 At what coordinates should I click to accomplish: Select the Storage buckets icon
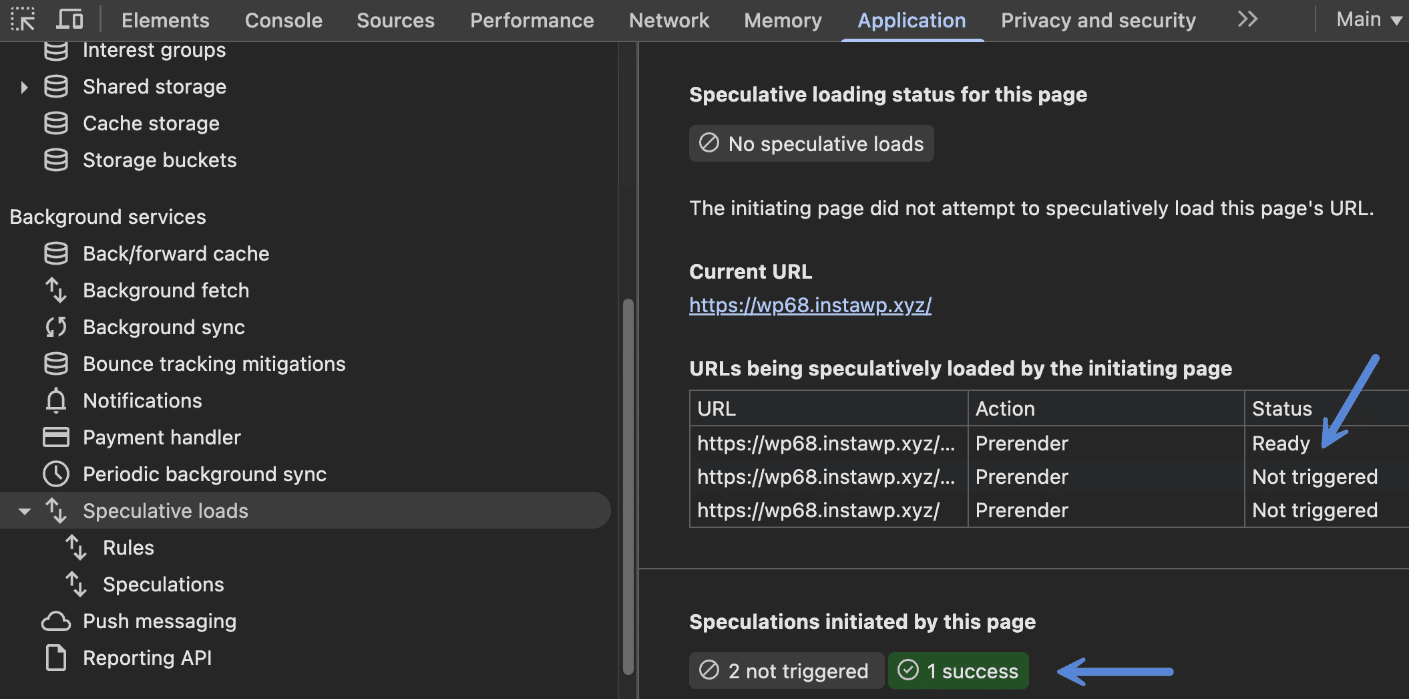pyautogui.click(x=55, y=160)
